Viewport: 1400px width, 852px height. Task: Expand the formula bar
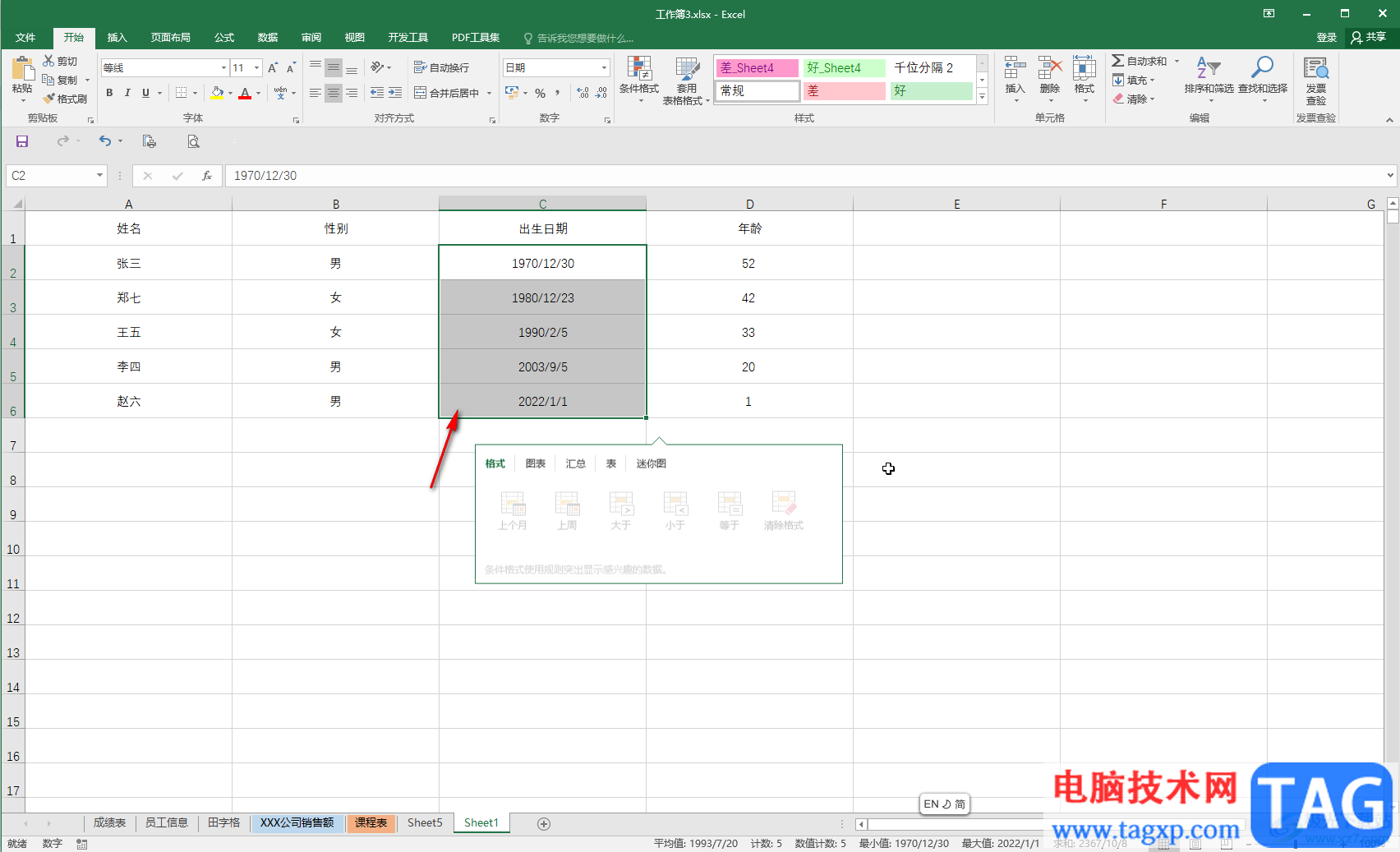point(1390,175)
